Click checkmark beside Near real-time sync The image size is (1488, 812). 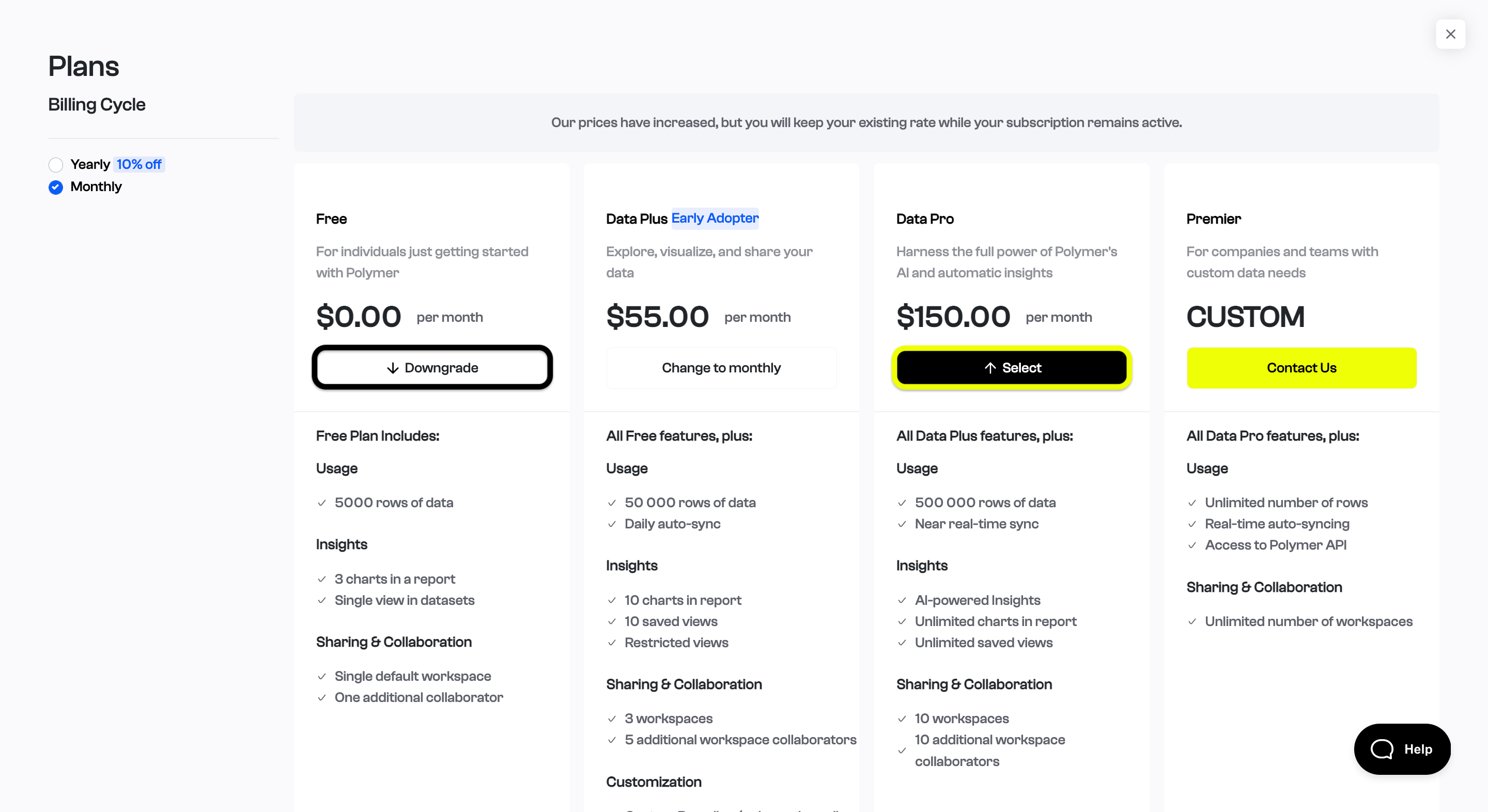coord(902,524)
